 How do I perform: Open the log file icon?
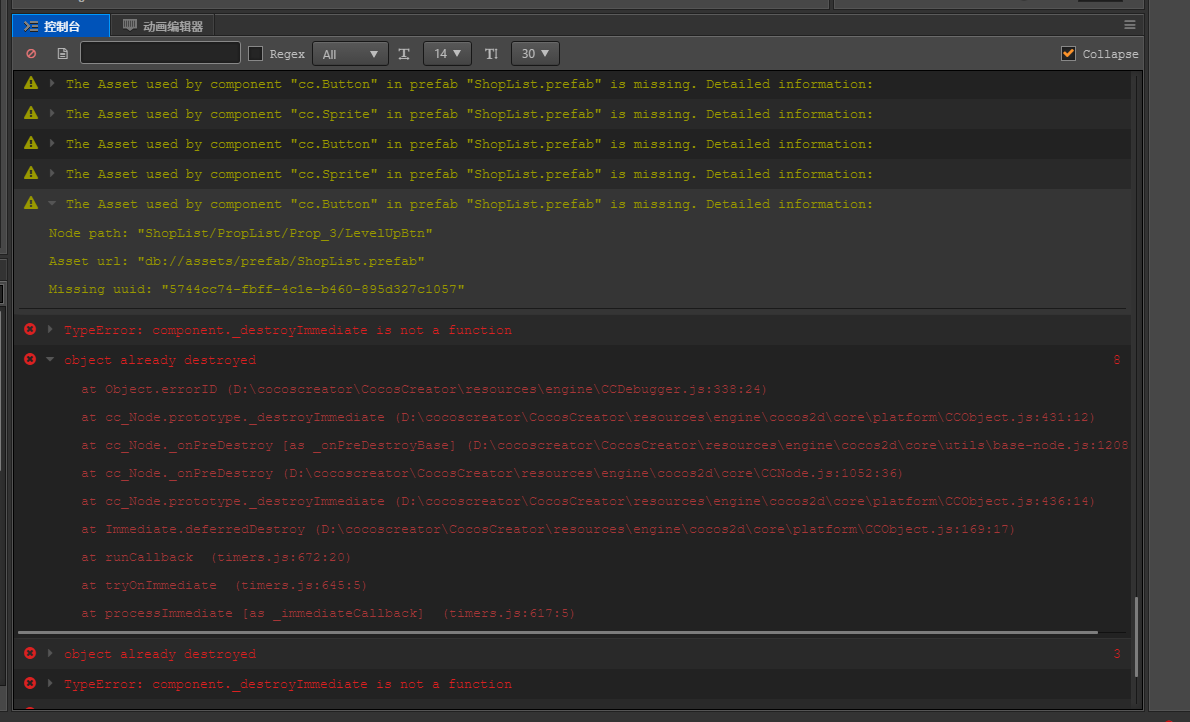tap(62, 54)
